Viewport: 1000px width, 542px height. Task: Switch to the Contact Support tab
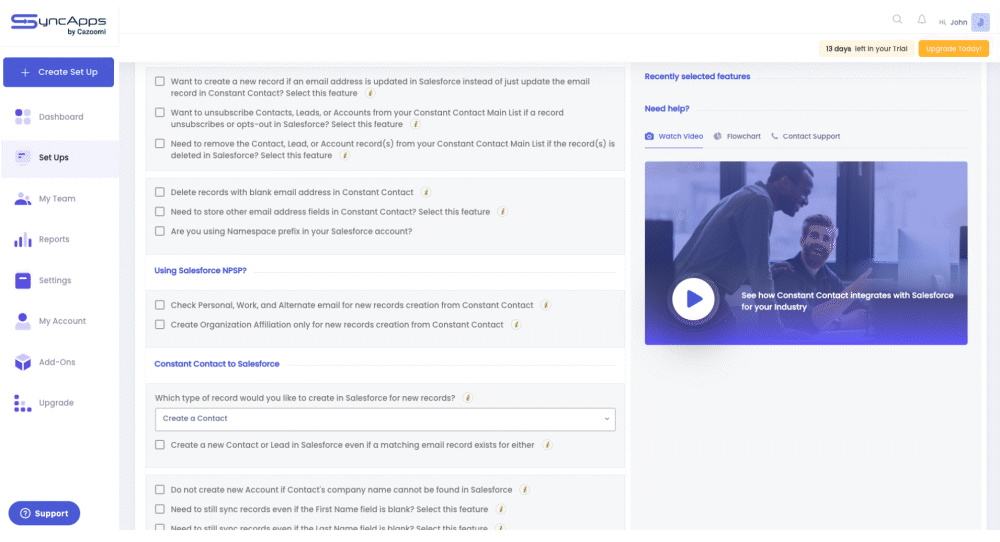point(805,136)
